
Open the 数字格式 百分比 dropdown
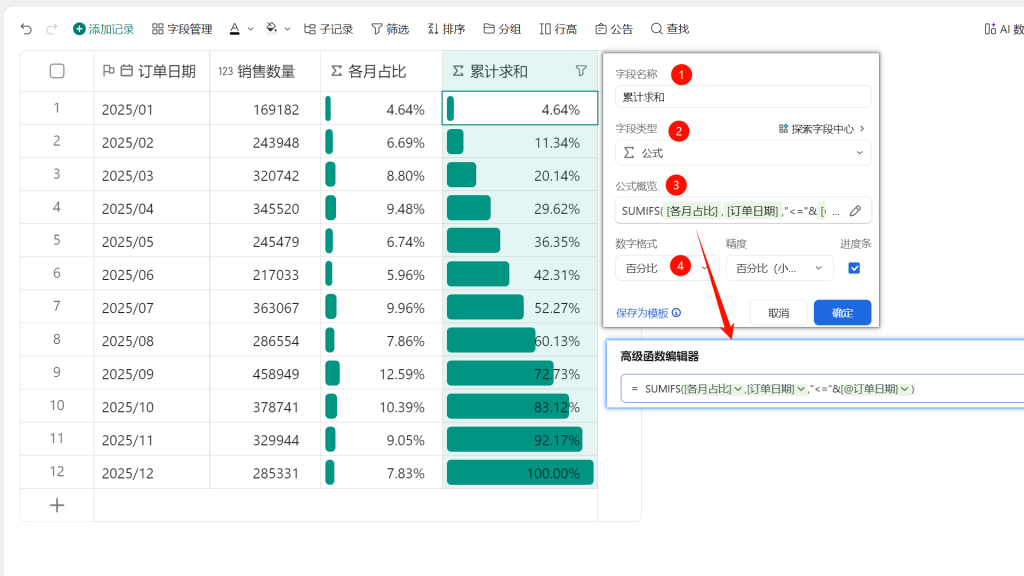(x=667, y=268)
